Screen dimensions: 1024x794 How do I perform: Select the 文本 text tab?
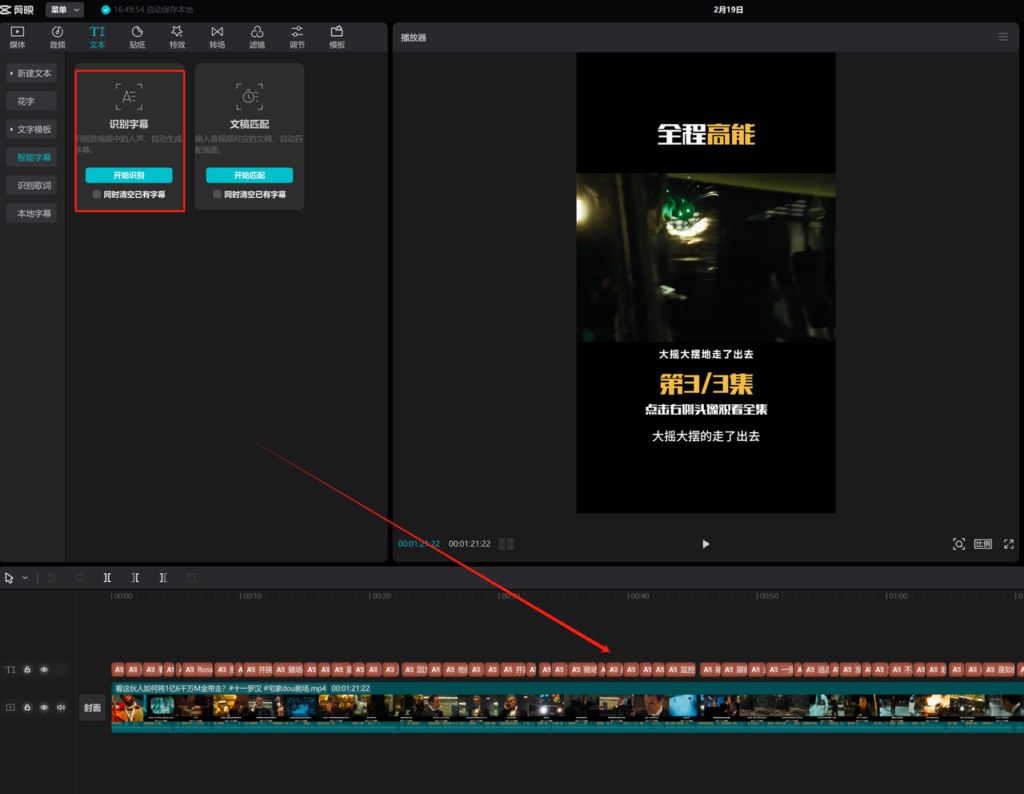pyautogui.click(x=97, y=37)
